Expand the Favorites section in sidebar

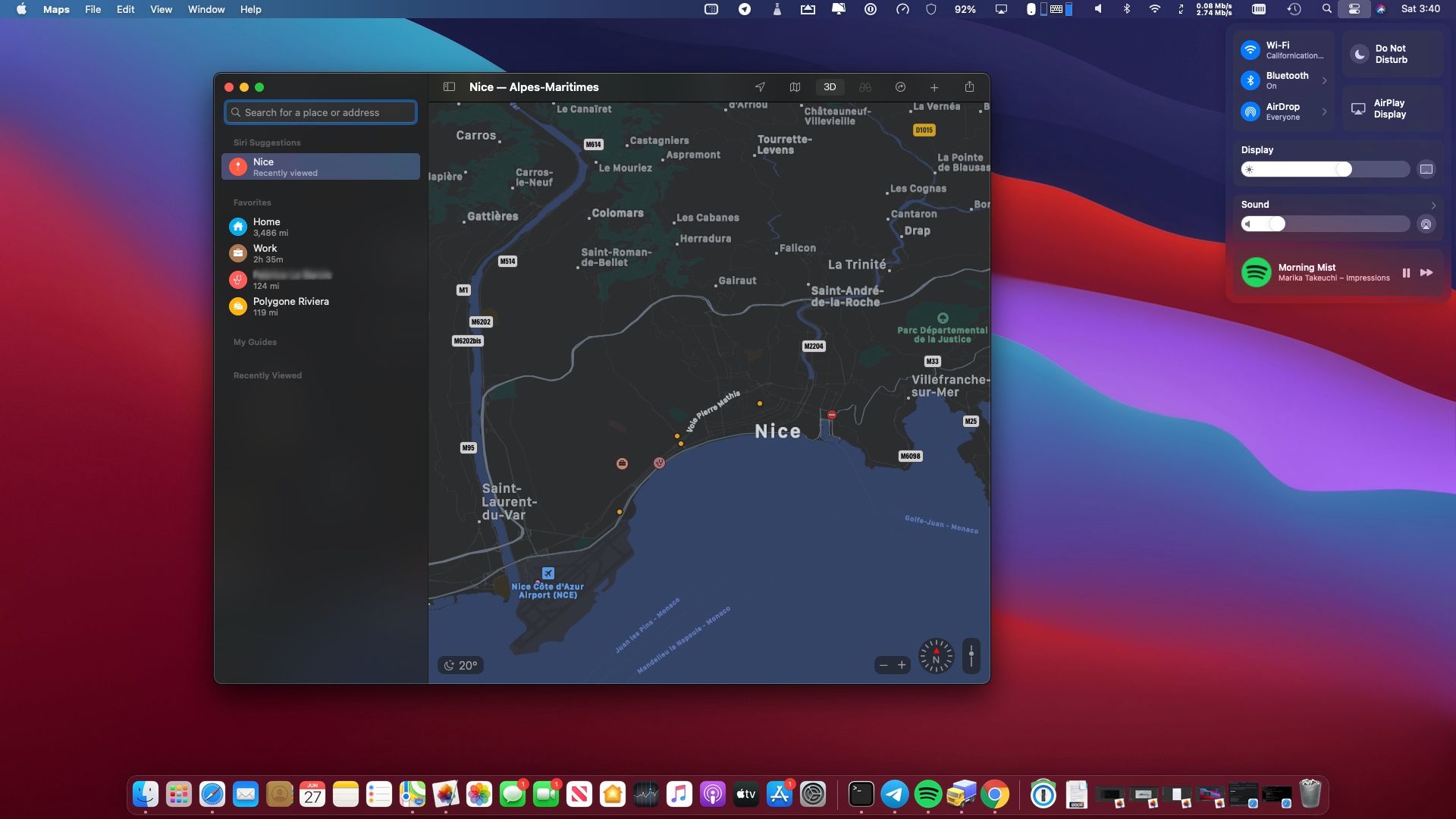[252, 202]
